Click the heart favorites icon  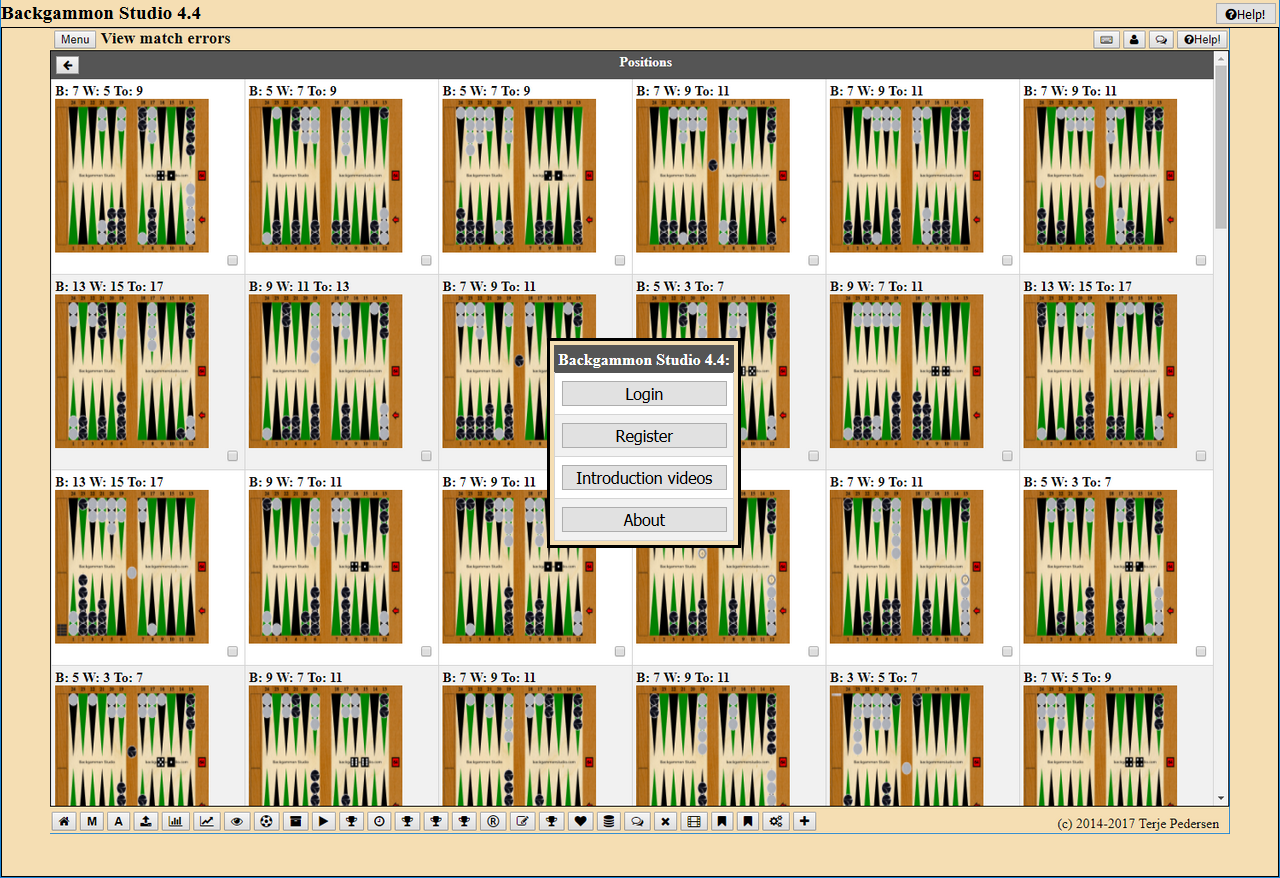pos(580,821)
